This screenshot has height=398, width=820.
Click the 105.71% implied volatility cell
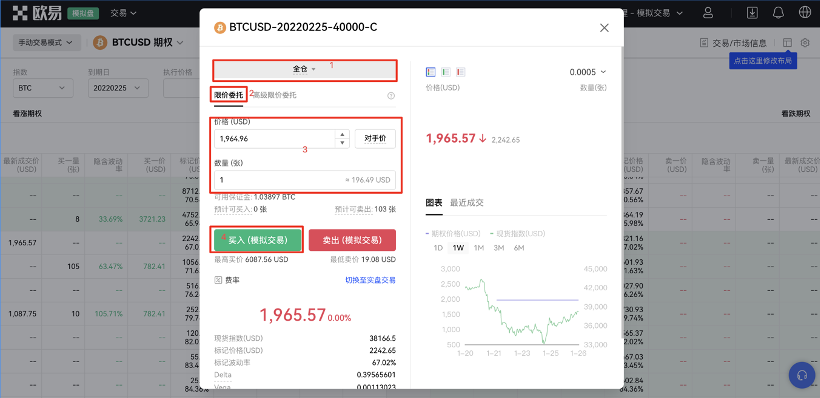[x=109, y=313]
